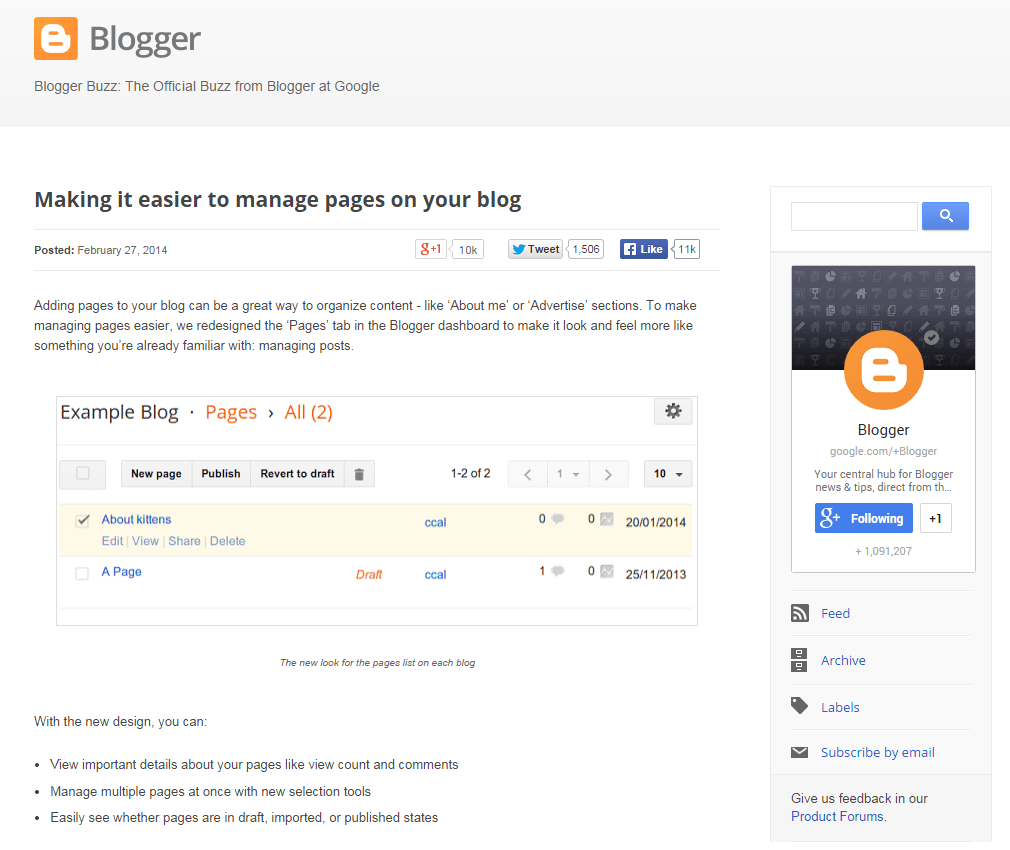1010x850 pixels.
Task: Click the 1-2 of 2 pagination text
Action: (x=470, y=473)
